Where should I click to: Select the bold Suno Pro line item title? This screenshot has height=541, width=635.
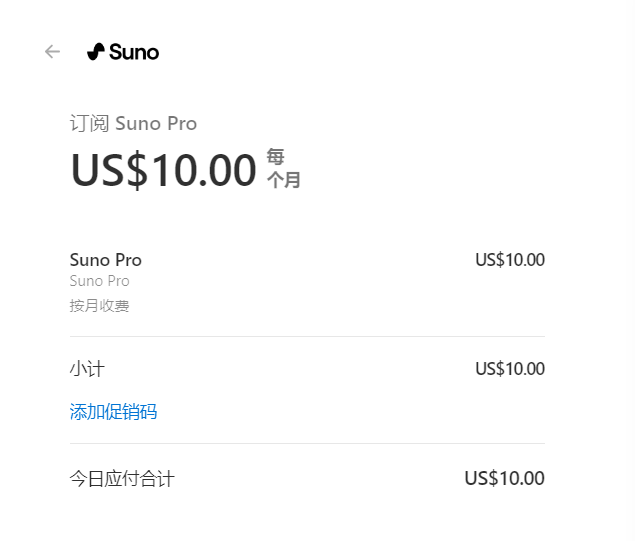click(x=106, y=260)
